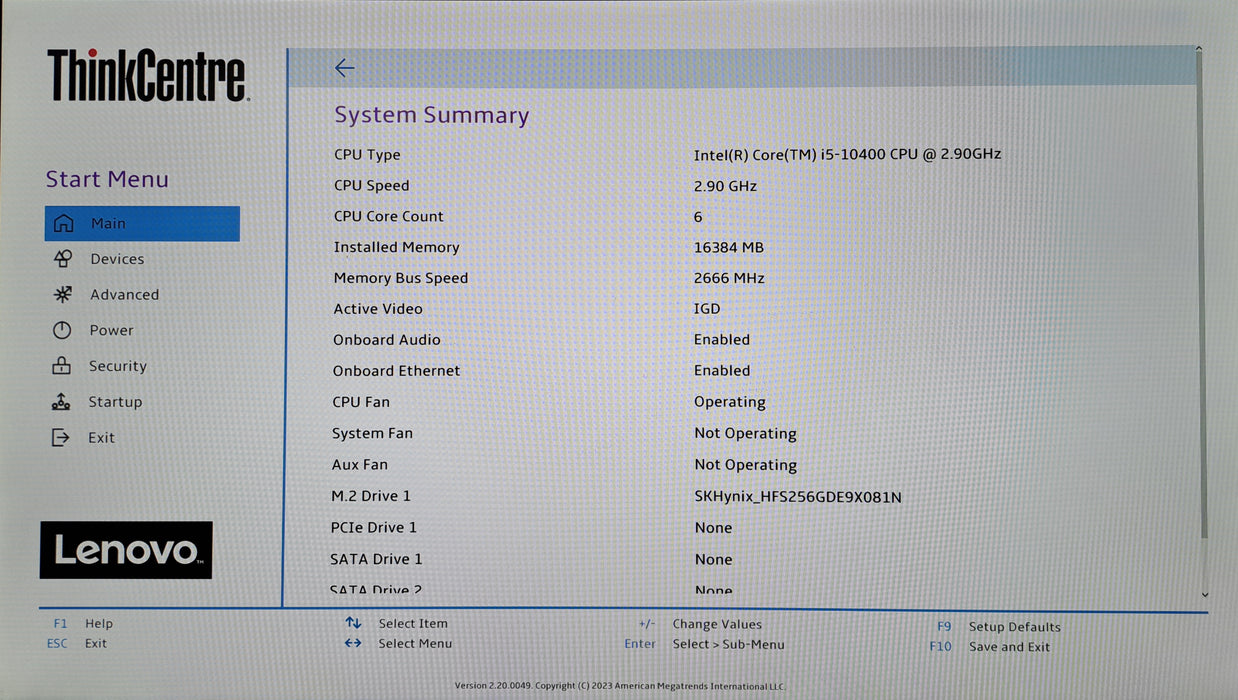Click the F1 Help hint
1238x700 pixels.
pos(83,624)
